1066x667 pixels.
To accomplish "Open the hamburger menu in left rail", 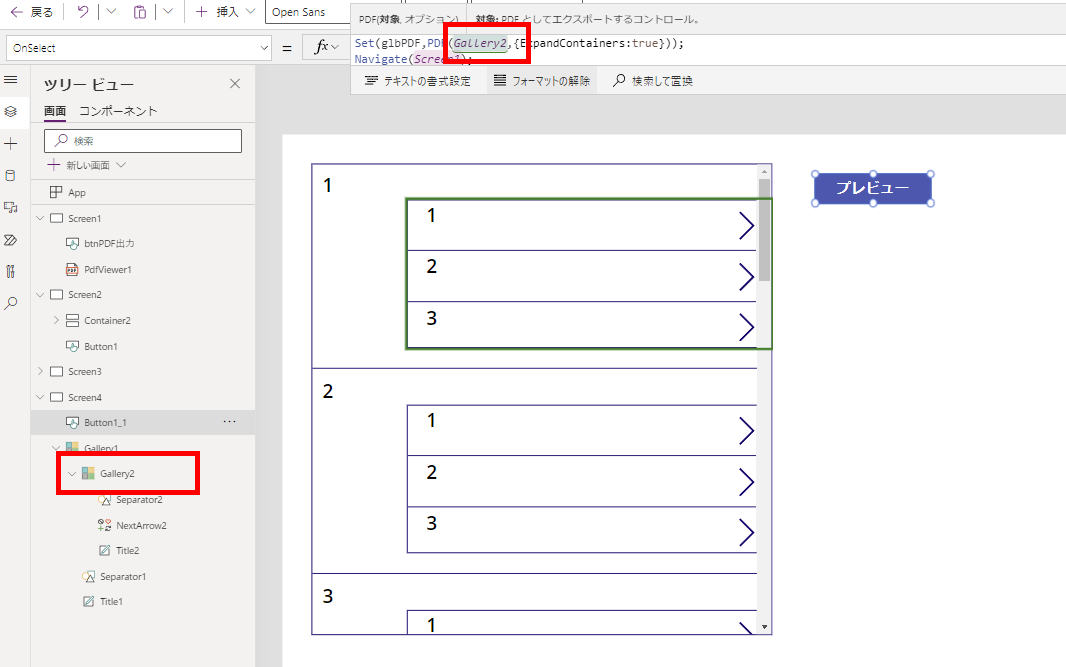I will point(11,80).
